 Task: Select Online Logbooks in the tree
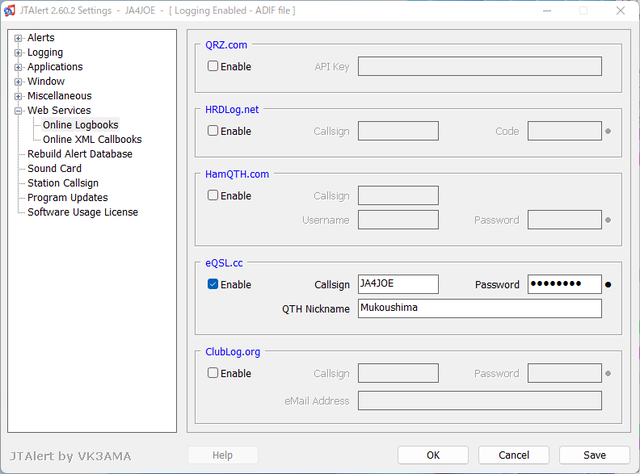pyautogui.click(x=80, y=125)
